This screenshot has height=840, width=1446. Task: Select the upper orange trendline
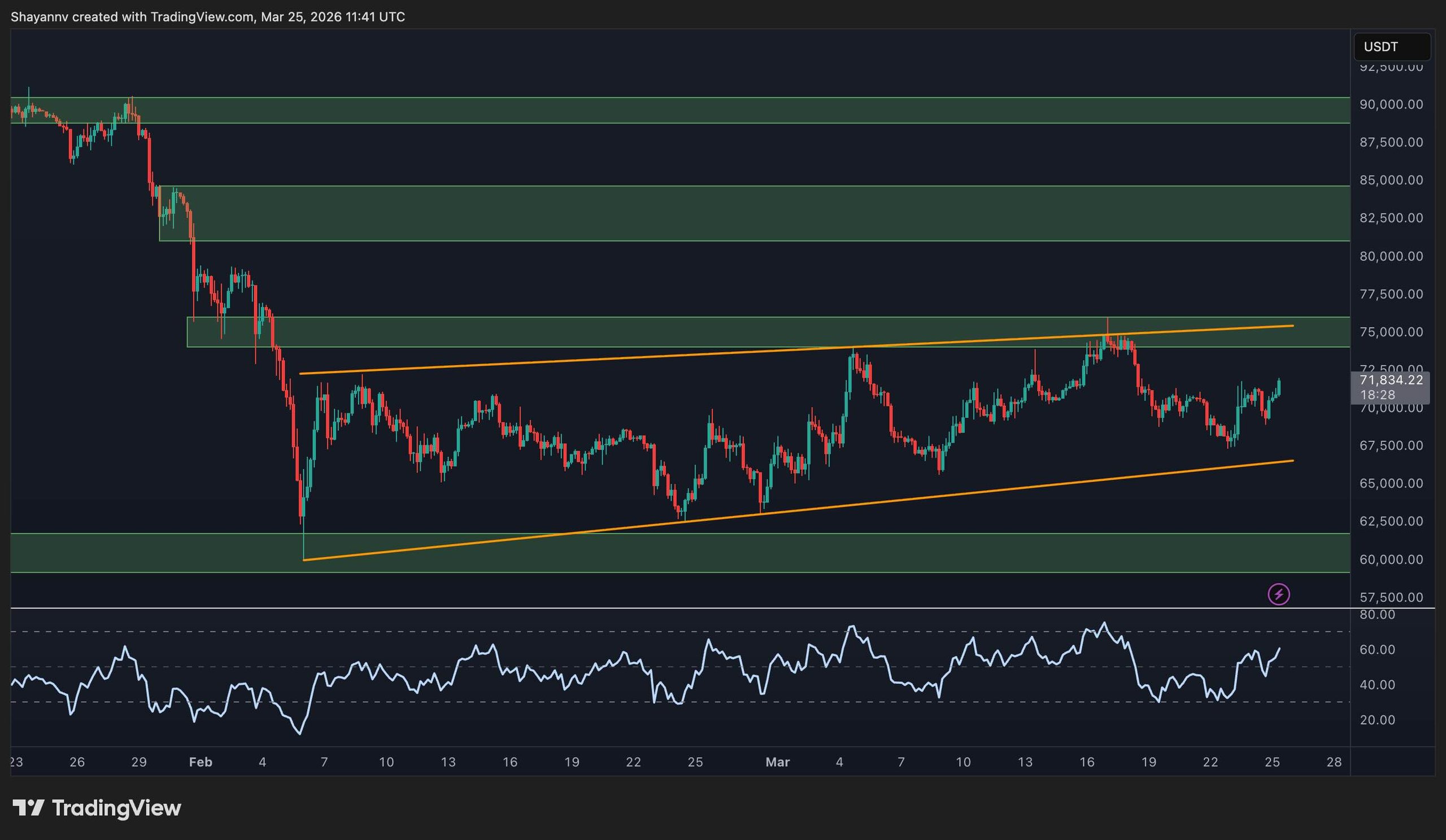point(574,361)
